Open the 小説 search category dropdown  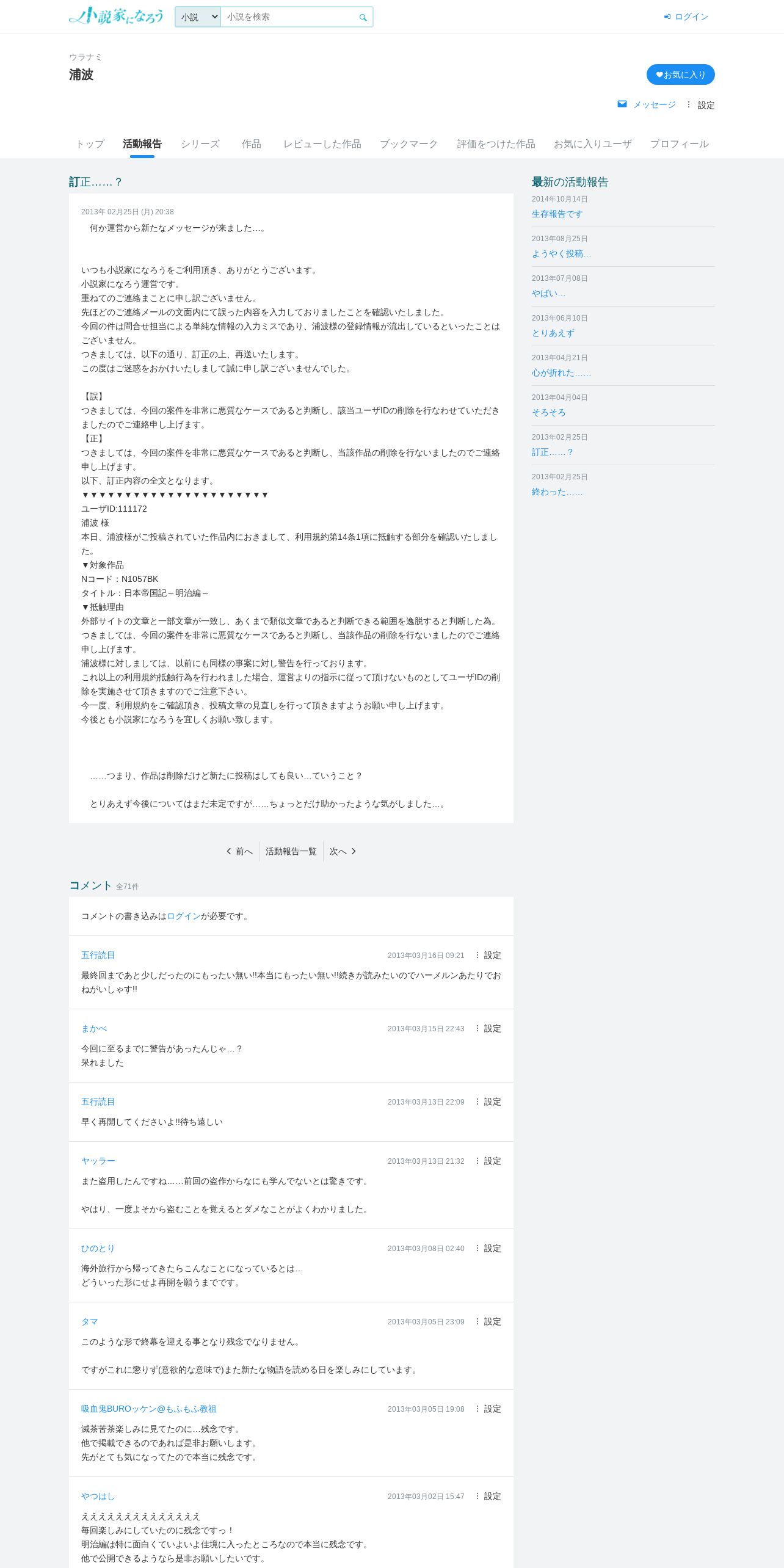(x=198, y=17)
